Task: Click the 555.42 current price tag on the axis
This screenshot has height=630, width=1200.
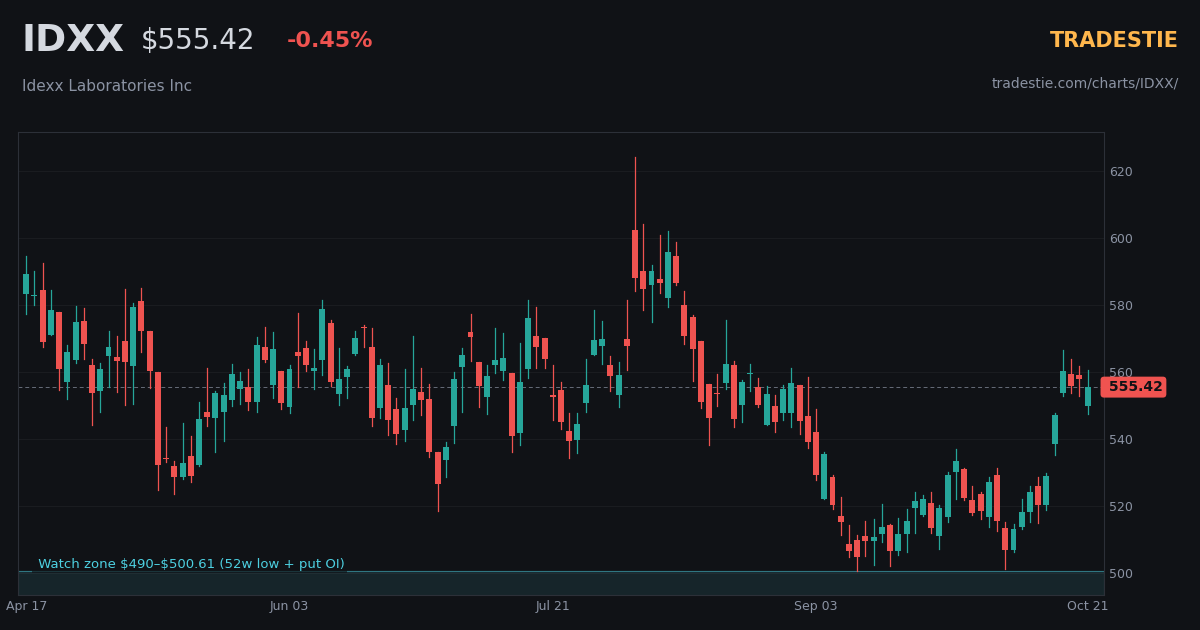Action: click(1134, 387)
